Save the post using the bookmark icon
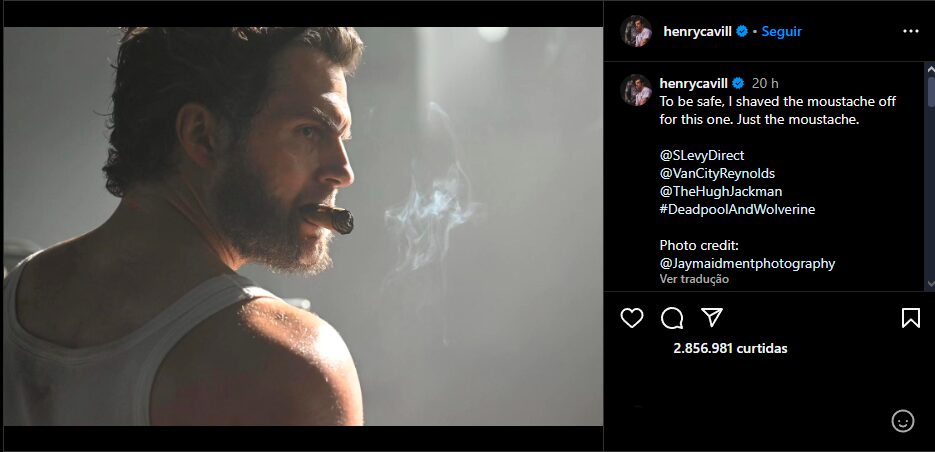935x452 pixels. pyautogui.click(x=910, y=318)
